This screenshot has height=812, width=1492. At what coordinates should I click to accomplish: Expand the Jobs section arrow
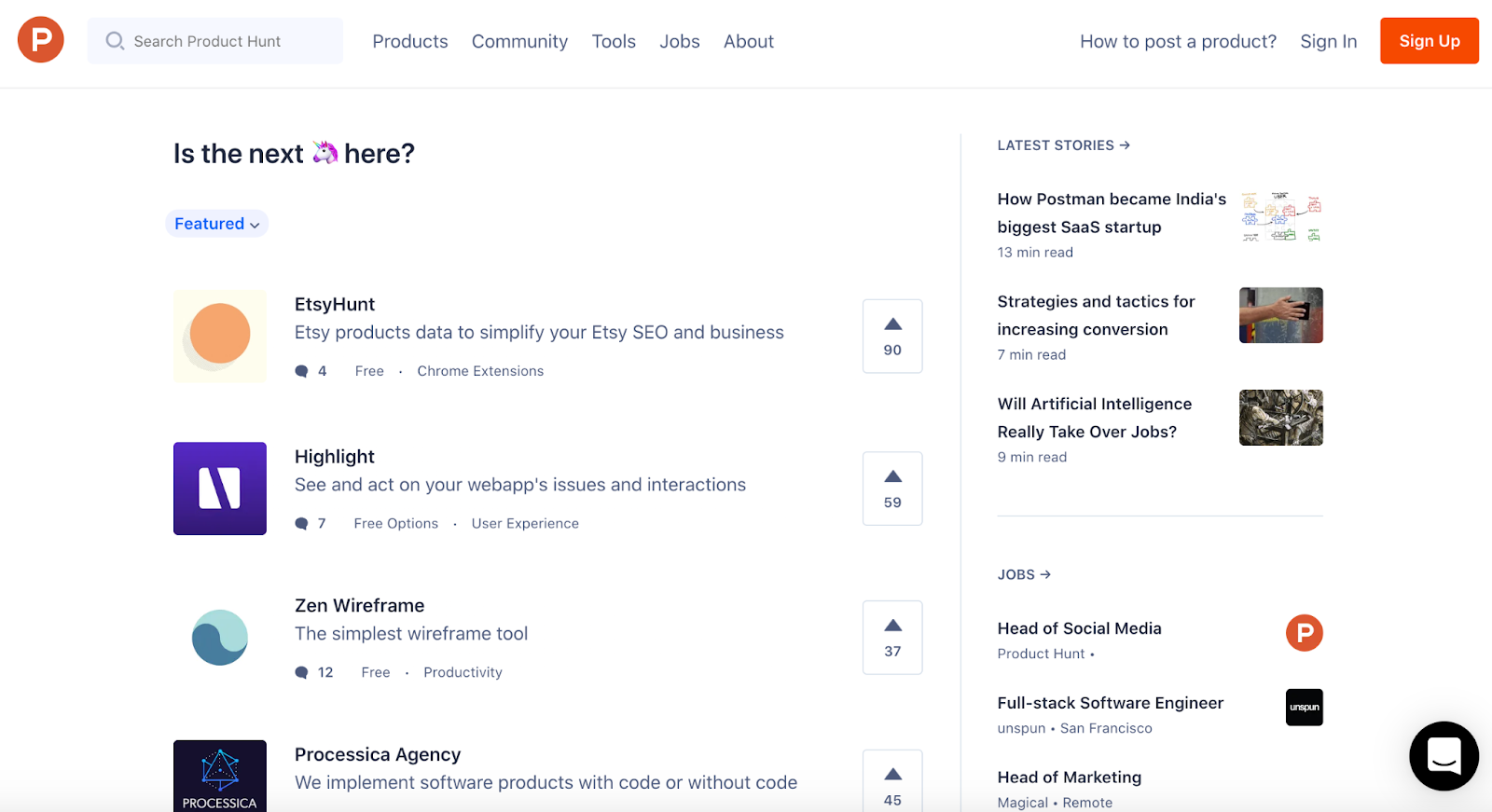(x=1045, y=574)
